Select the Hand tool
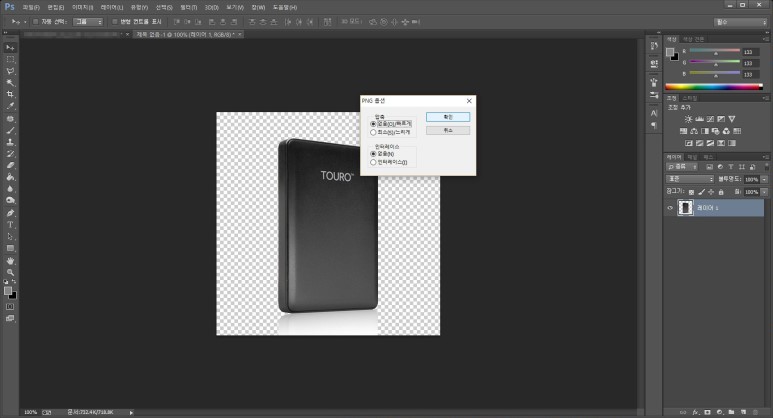The image size is (773, 418). (10, 261)
